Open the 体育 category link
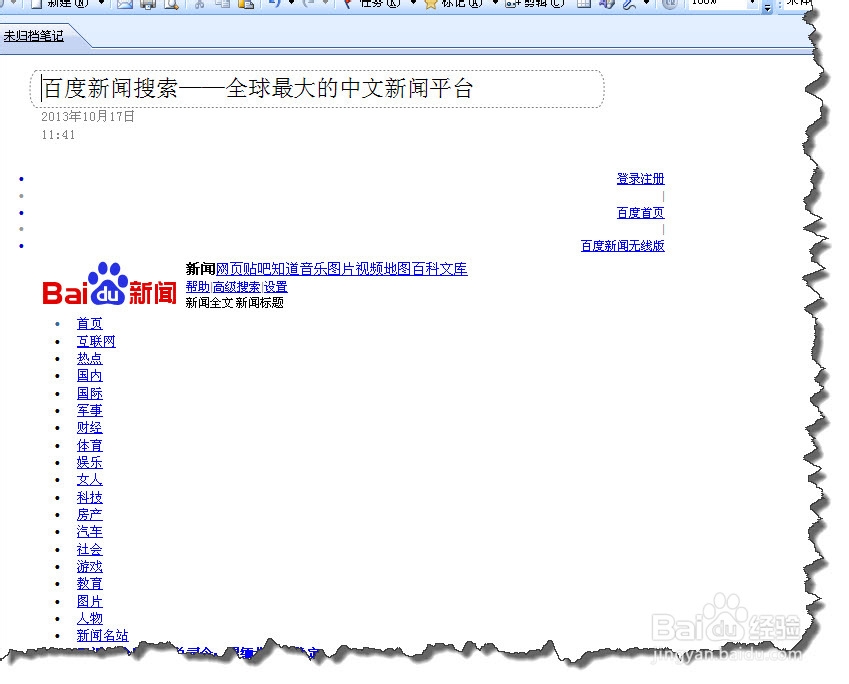 tap(89, 445)
